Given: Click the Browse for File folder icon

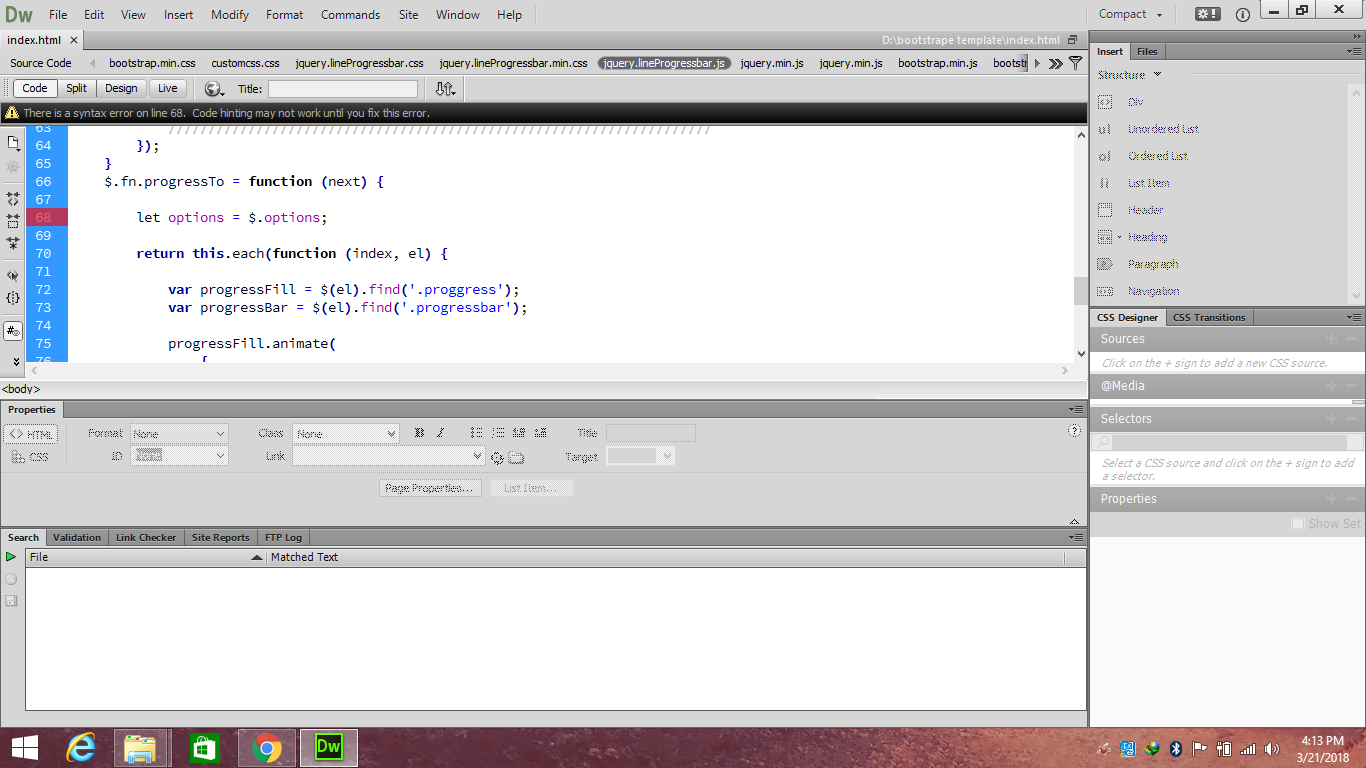Looking at the screenshot, I should tap(516, 458).
